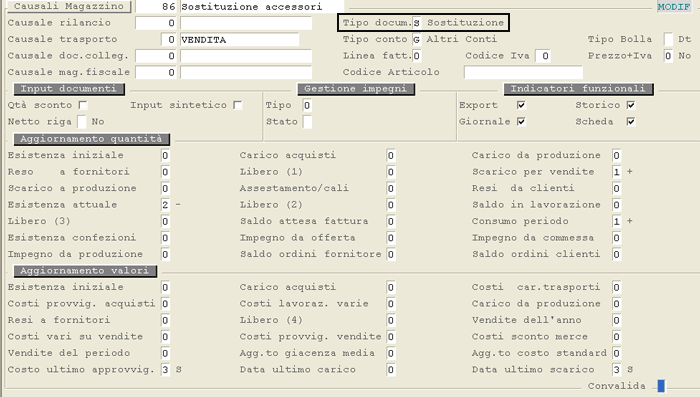Click the Saldo ordini clienti field
This screenshot has width=700, height=397.
tap(617, 255)
